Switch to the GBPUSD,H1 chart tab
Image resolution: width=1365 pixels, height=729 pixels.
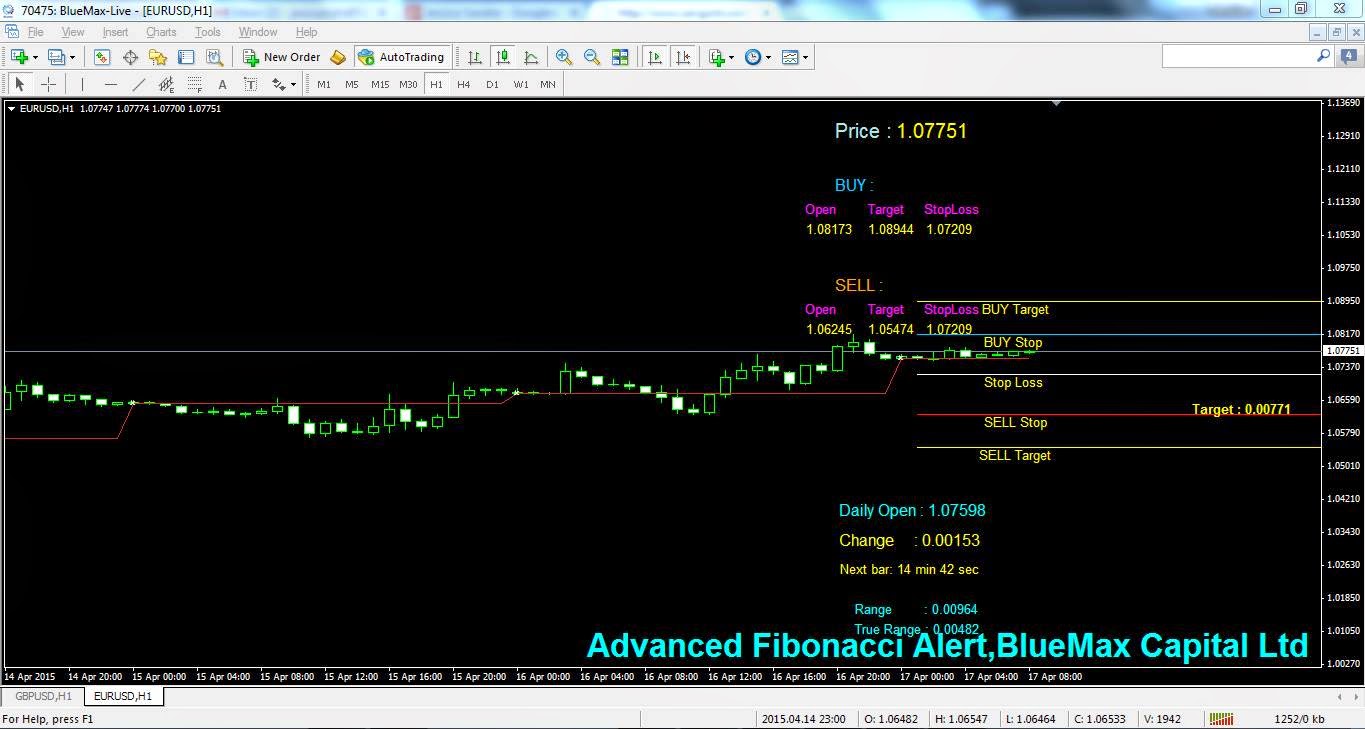click(43, 696)
